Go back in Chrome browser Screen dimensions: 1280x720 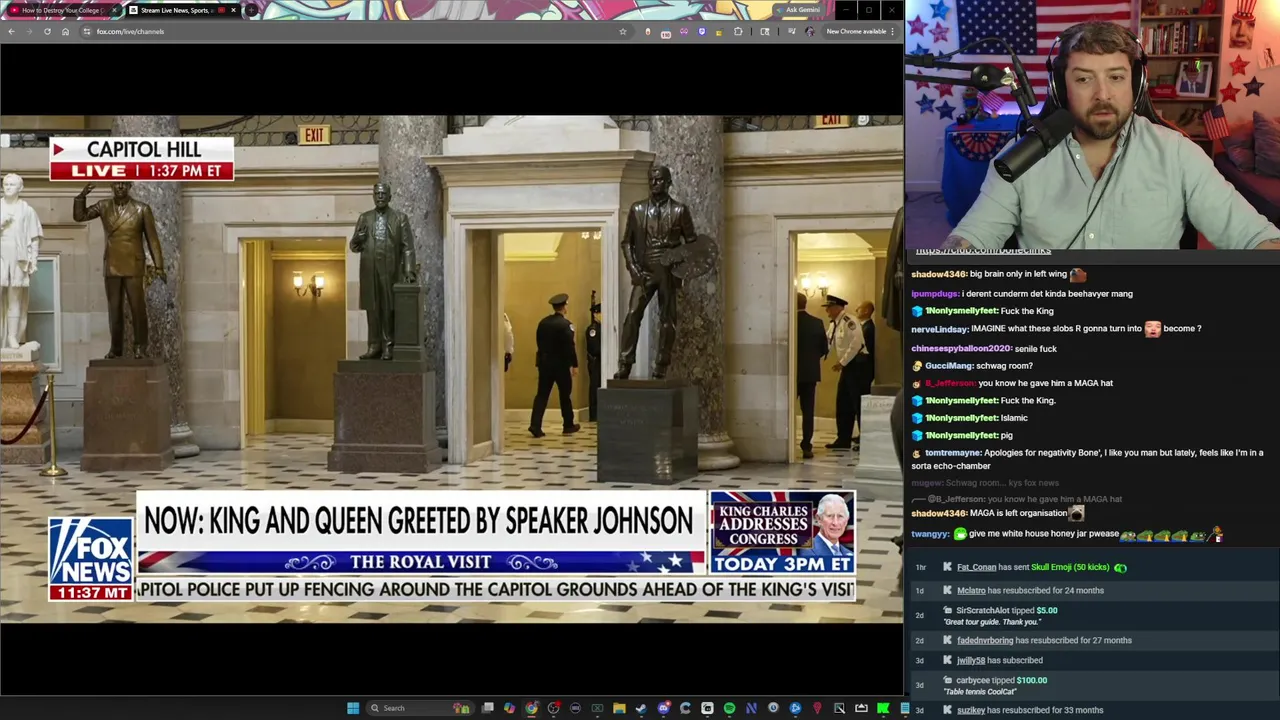click(x=11, y=31)
